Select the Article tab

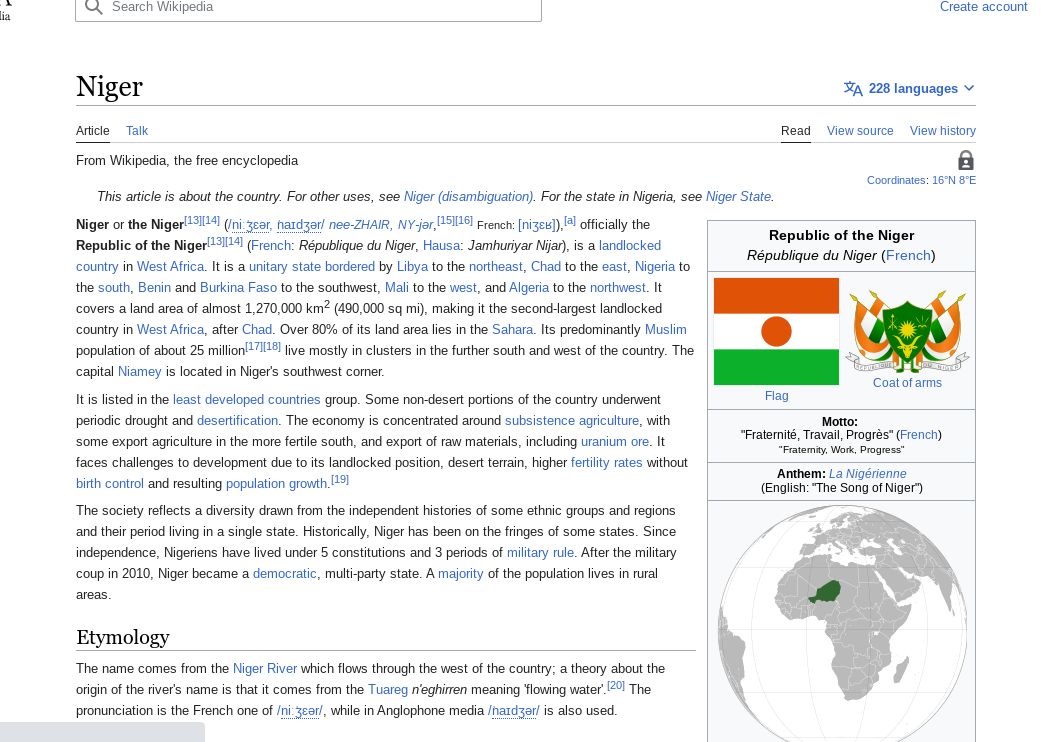(93, 131)
